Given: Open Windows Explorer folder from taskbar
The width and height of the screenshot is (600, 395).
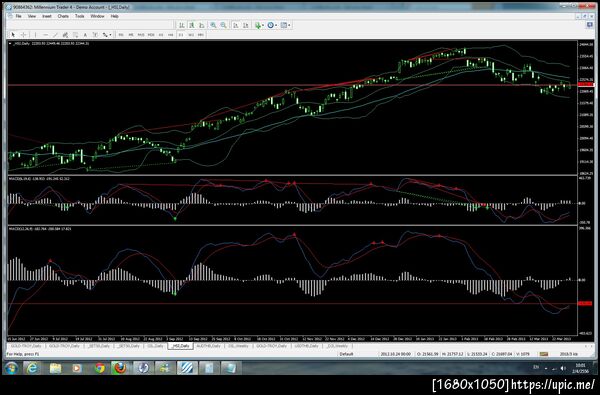Looking at the screenshot, I should click(55, 368).
